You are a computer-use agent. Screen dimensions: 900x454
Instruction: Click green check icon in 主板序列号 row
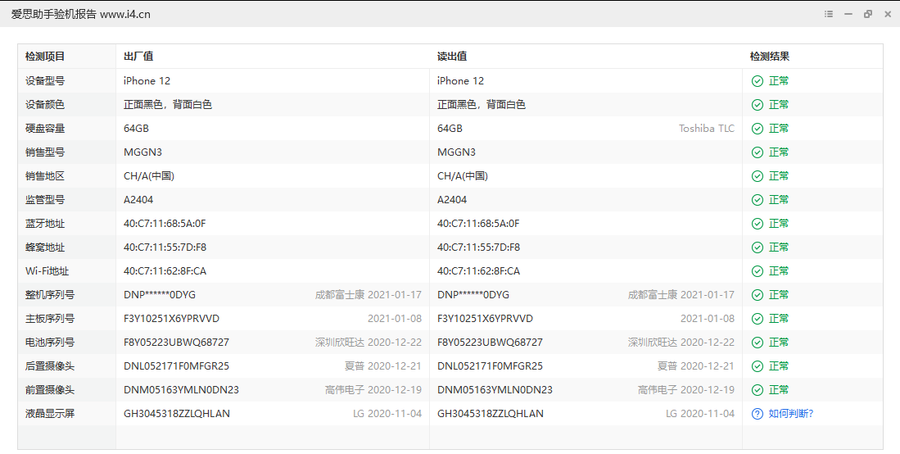(x=757, y=319)
